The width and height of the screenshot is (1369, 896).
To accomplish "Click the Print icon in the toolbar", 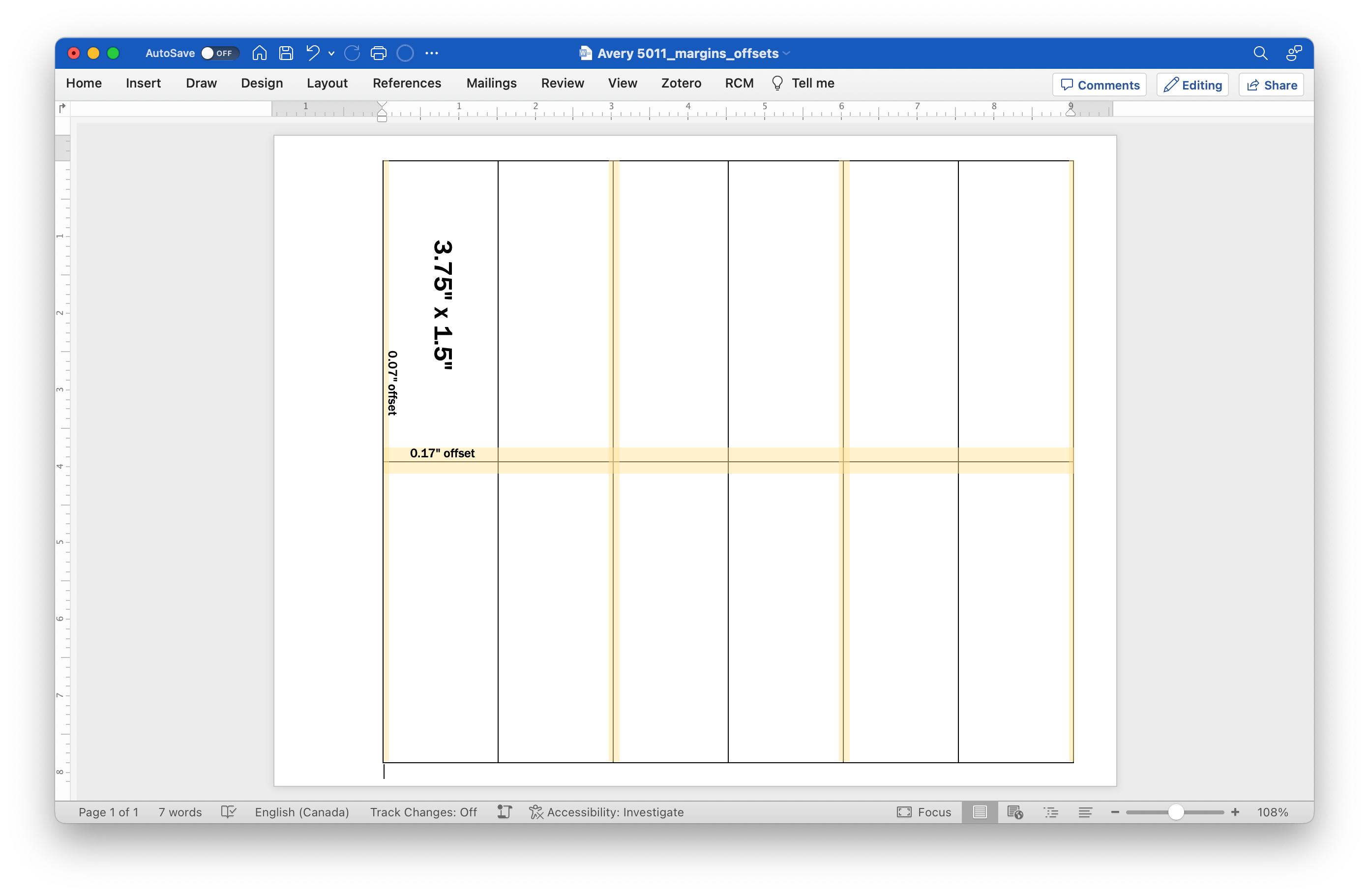I will pyautogui.click(x=378, y=53).
